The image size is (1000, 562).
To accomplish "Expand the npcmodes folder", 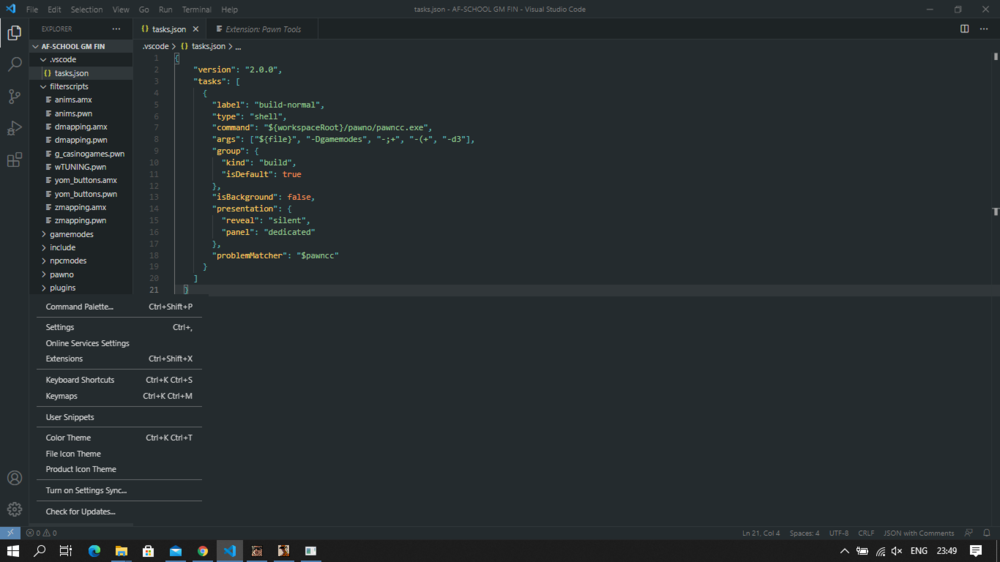I will 82,261.
